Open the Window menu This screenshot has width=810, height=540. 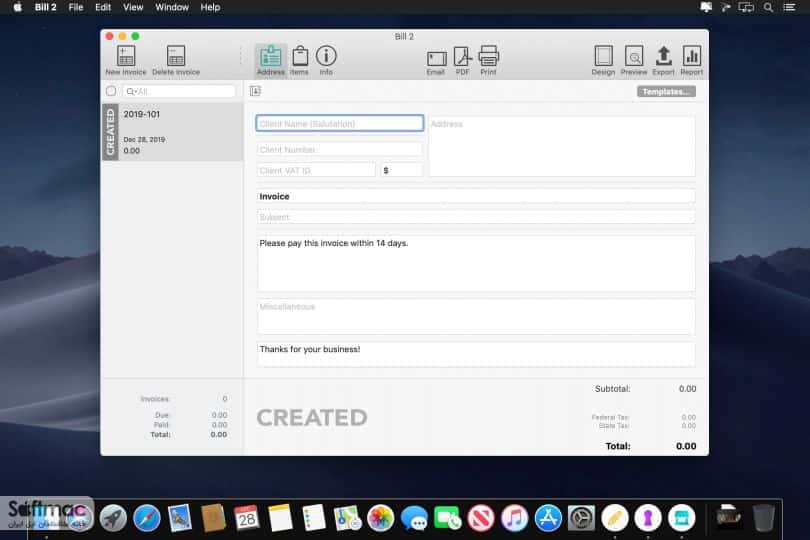(172, 7)
